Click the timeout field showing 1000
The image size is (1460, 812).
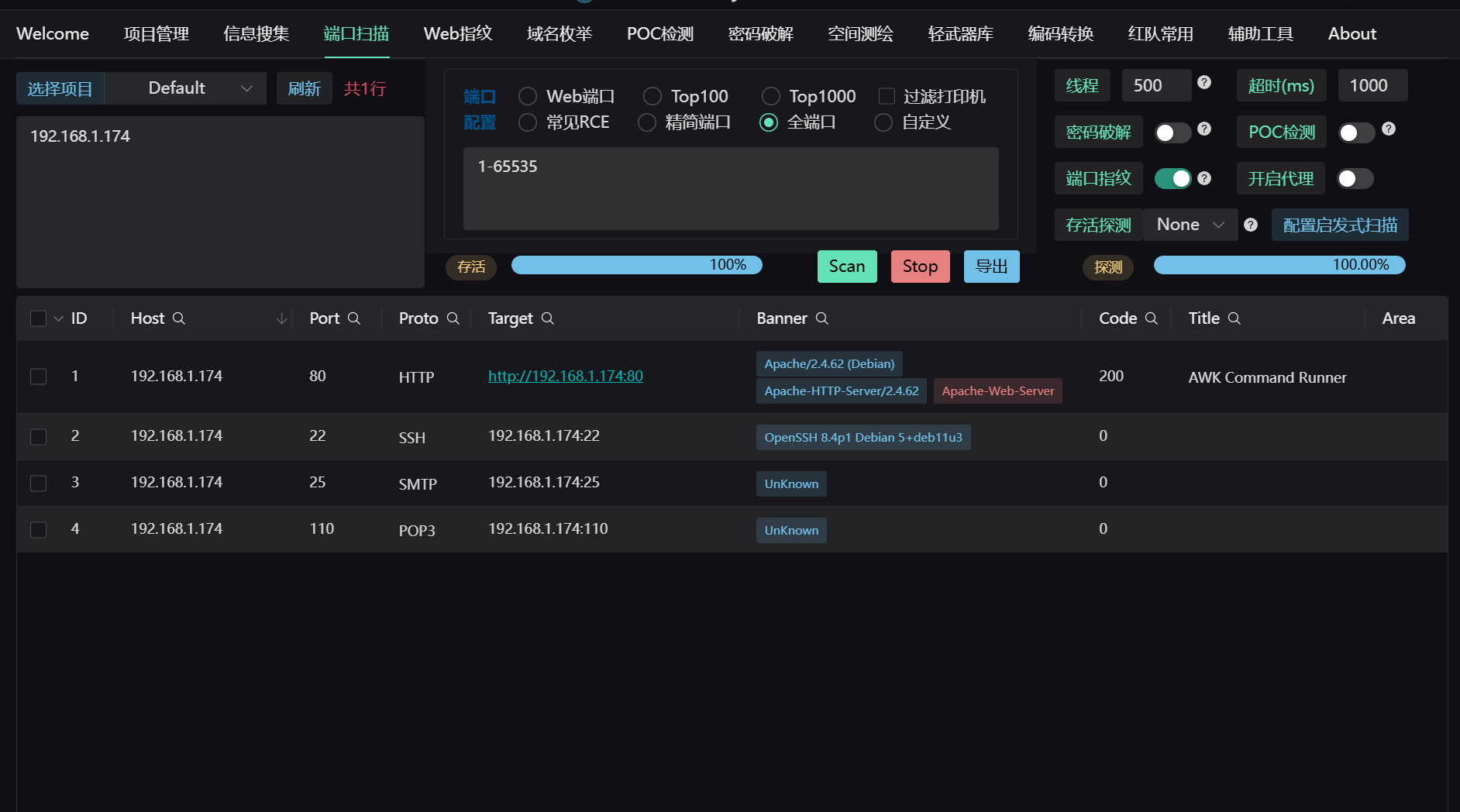1372,85
